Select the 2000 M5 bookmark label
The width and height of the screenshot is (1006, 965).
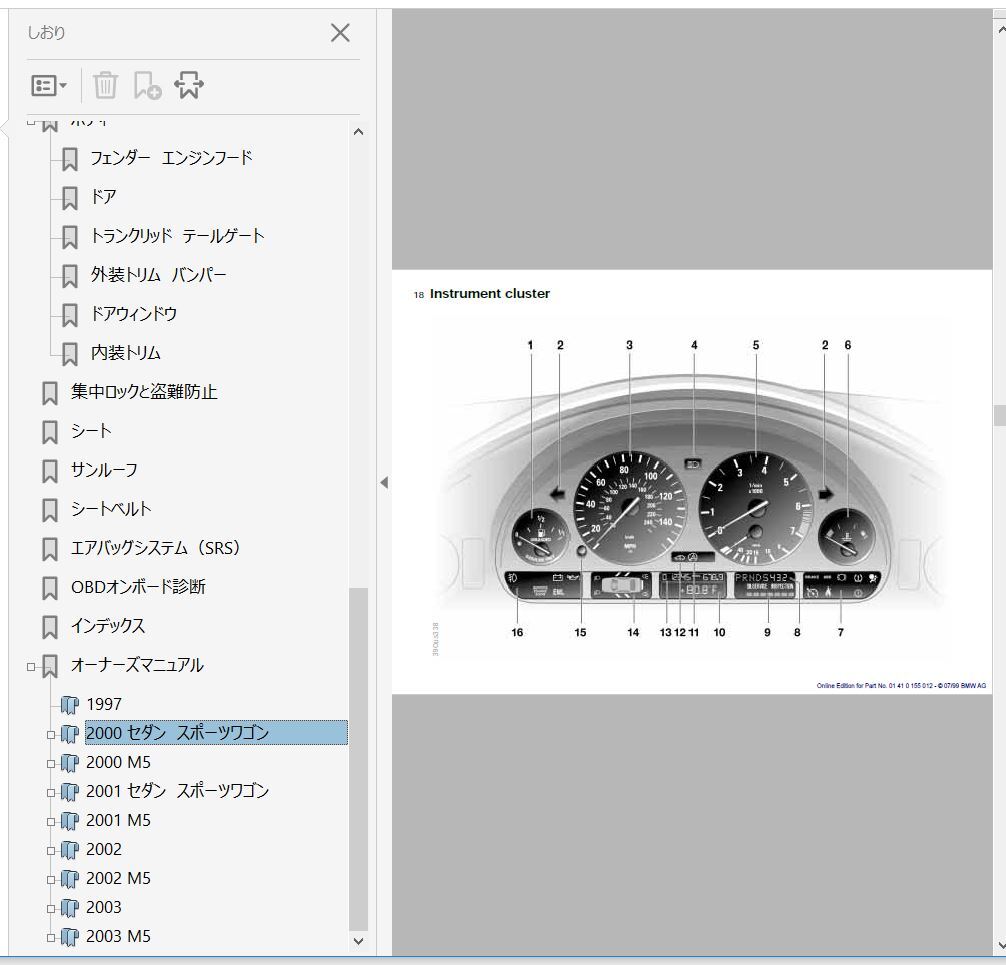[x=119, y=762]
